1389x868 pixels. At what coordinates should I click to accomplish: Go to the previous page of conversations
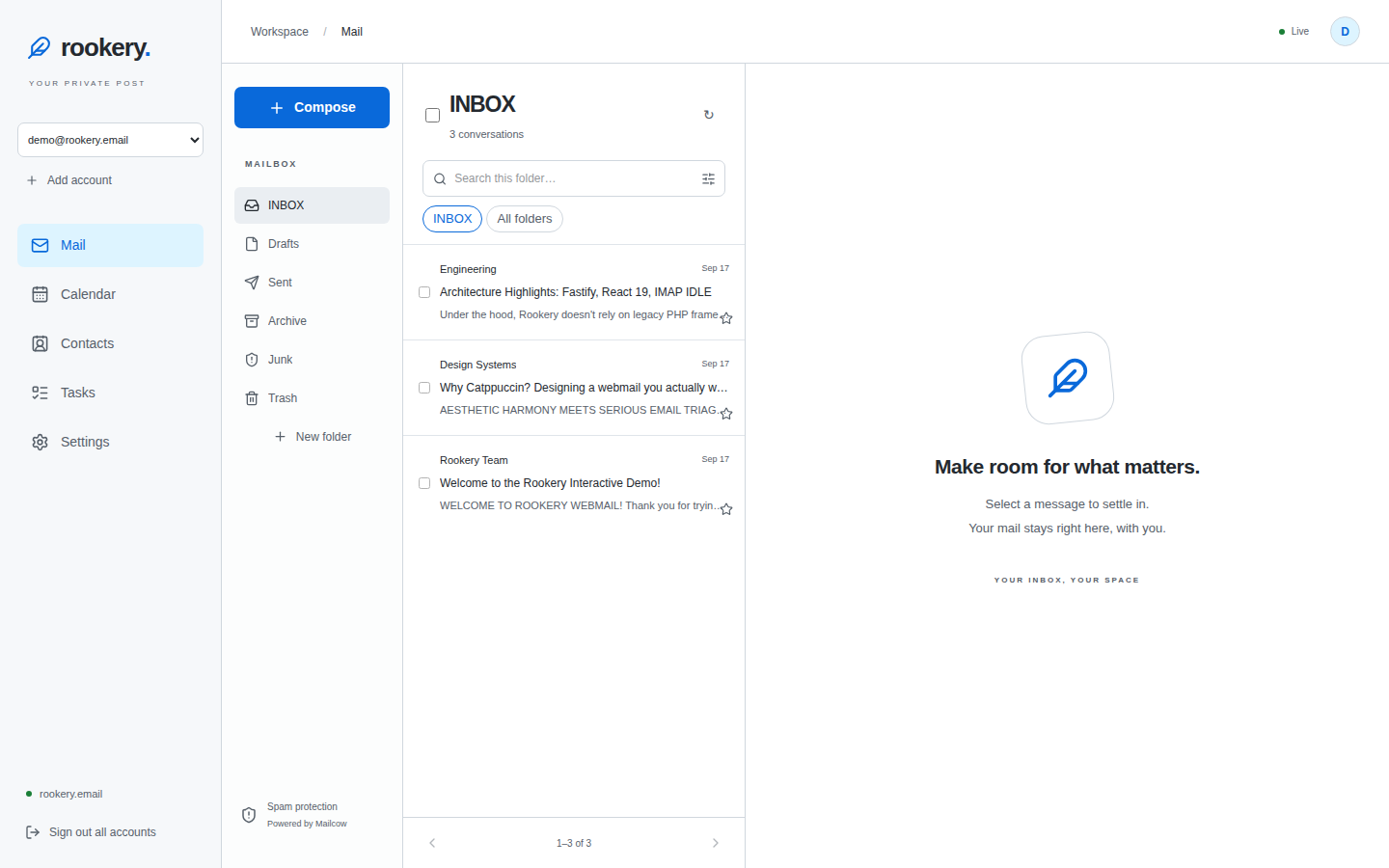[432, 843]
